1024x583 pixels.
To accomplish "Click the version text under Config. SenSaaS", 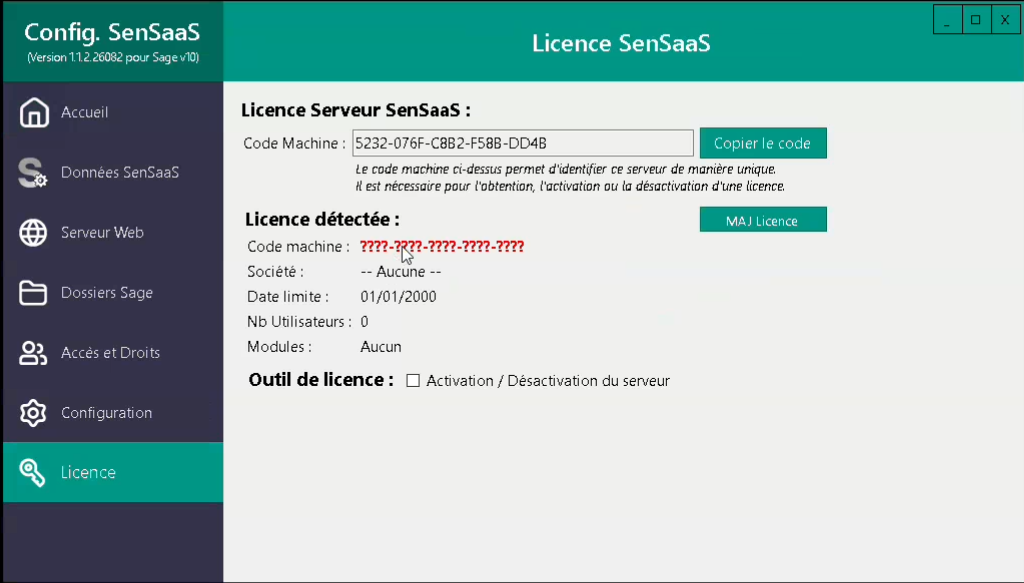I will click(x=113, y=57).
